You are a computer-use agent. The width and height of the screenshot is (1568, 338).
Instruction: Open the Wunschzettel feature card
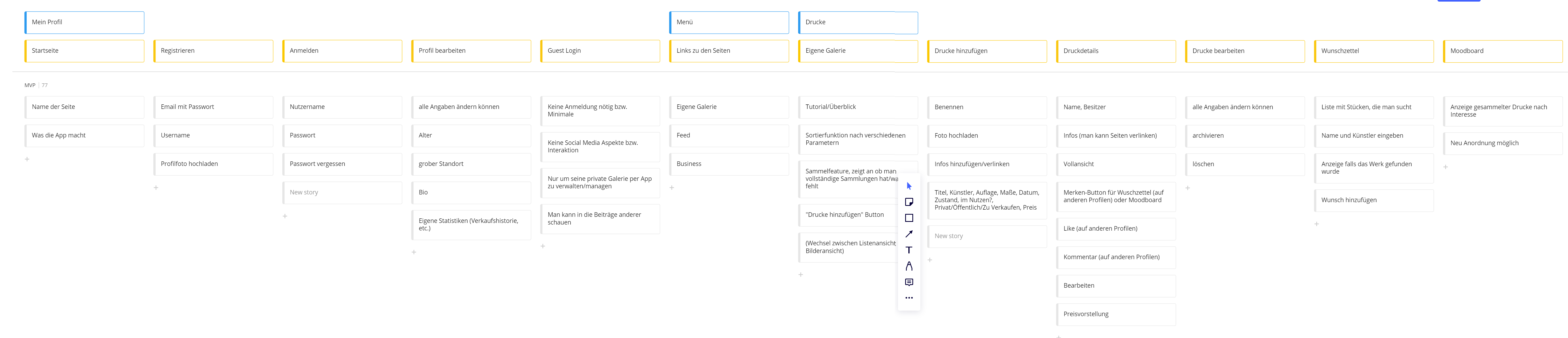[1374, 51]
